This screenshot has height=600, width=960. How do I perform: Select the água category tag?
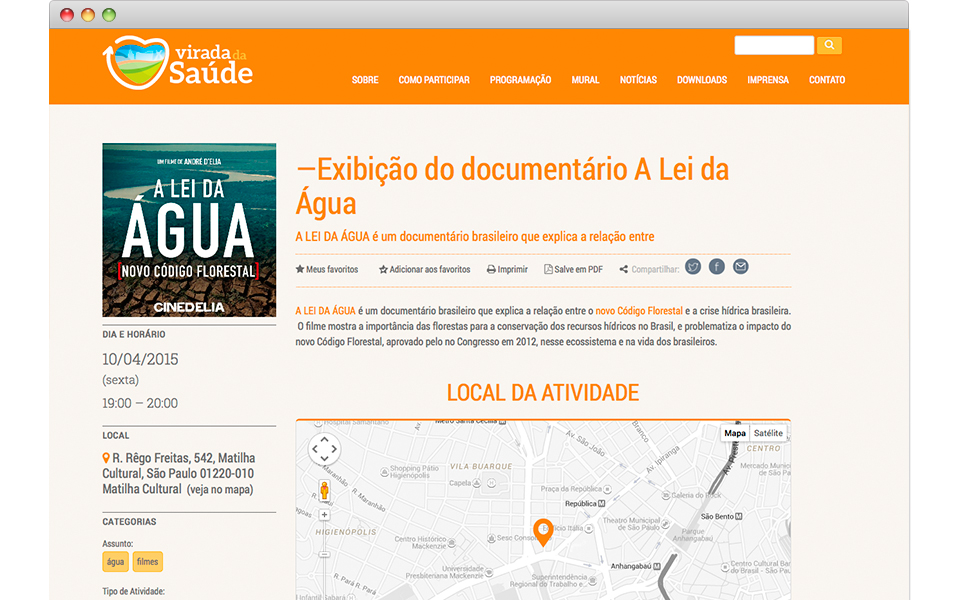click(x=115, y=561)
